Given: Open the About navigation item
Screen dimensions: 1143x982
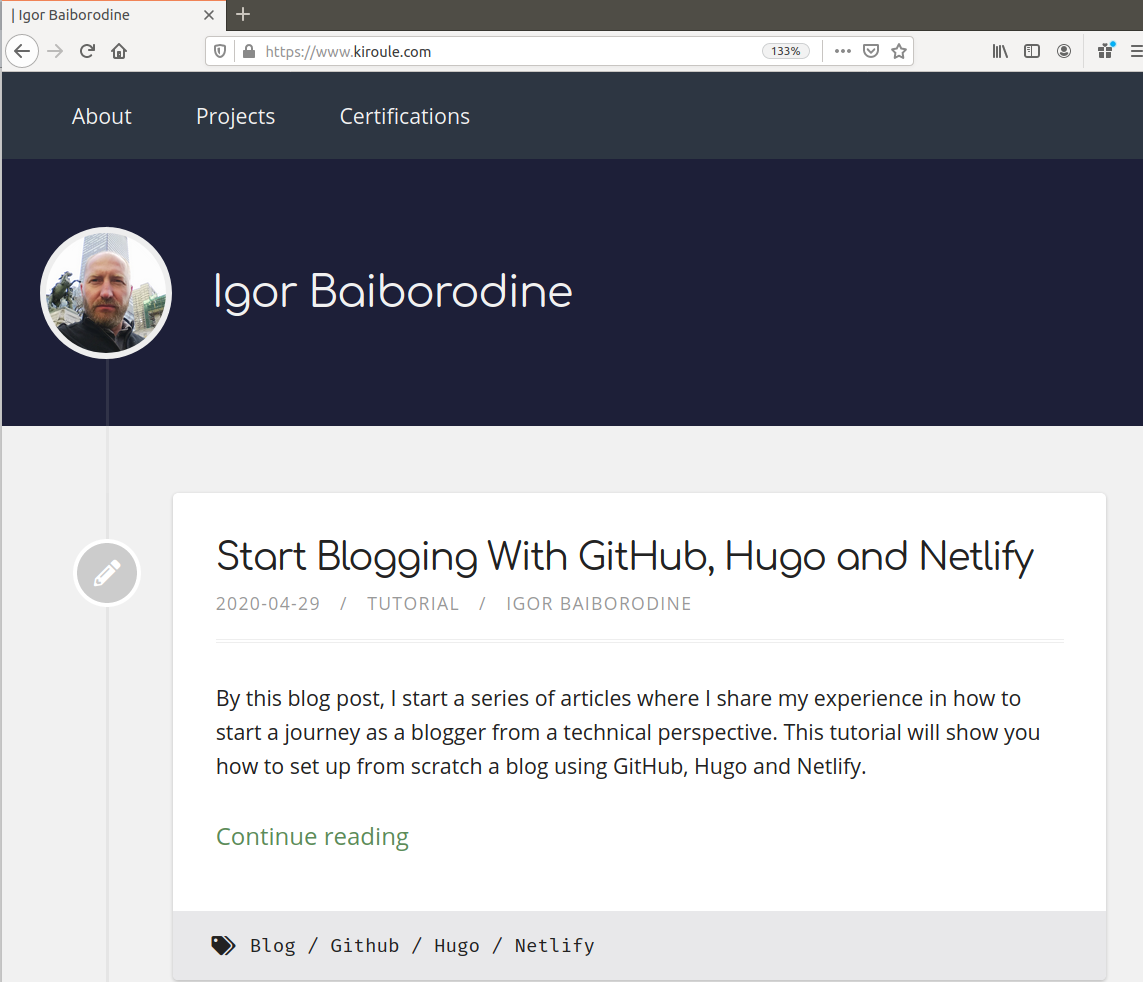Looking at the screenshot, I should (x=101, y=116).
